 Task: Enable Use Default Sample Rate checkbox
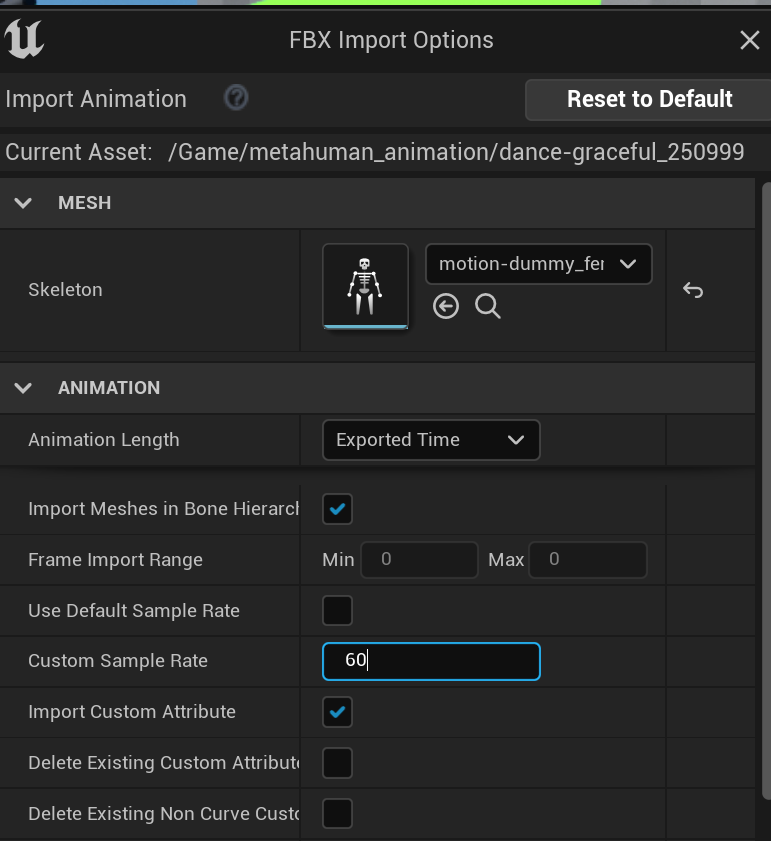pyautogui.click(x=338, y=610)
